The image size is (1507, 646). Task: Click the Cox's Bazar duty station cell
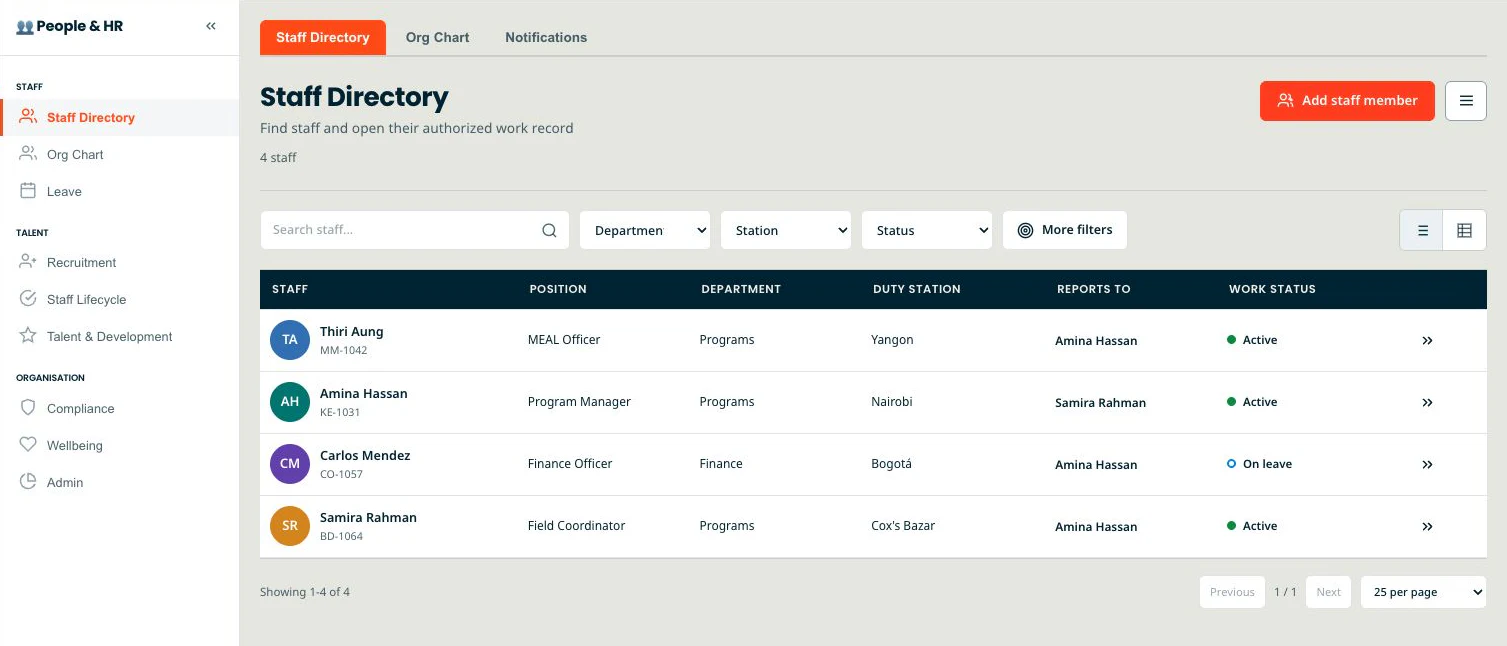point(903,526)
